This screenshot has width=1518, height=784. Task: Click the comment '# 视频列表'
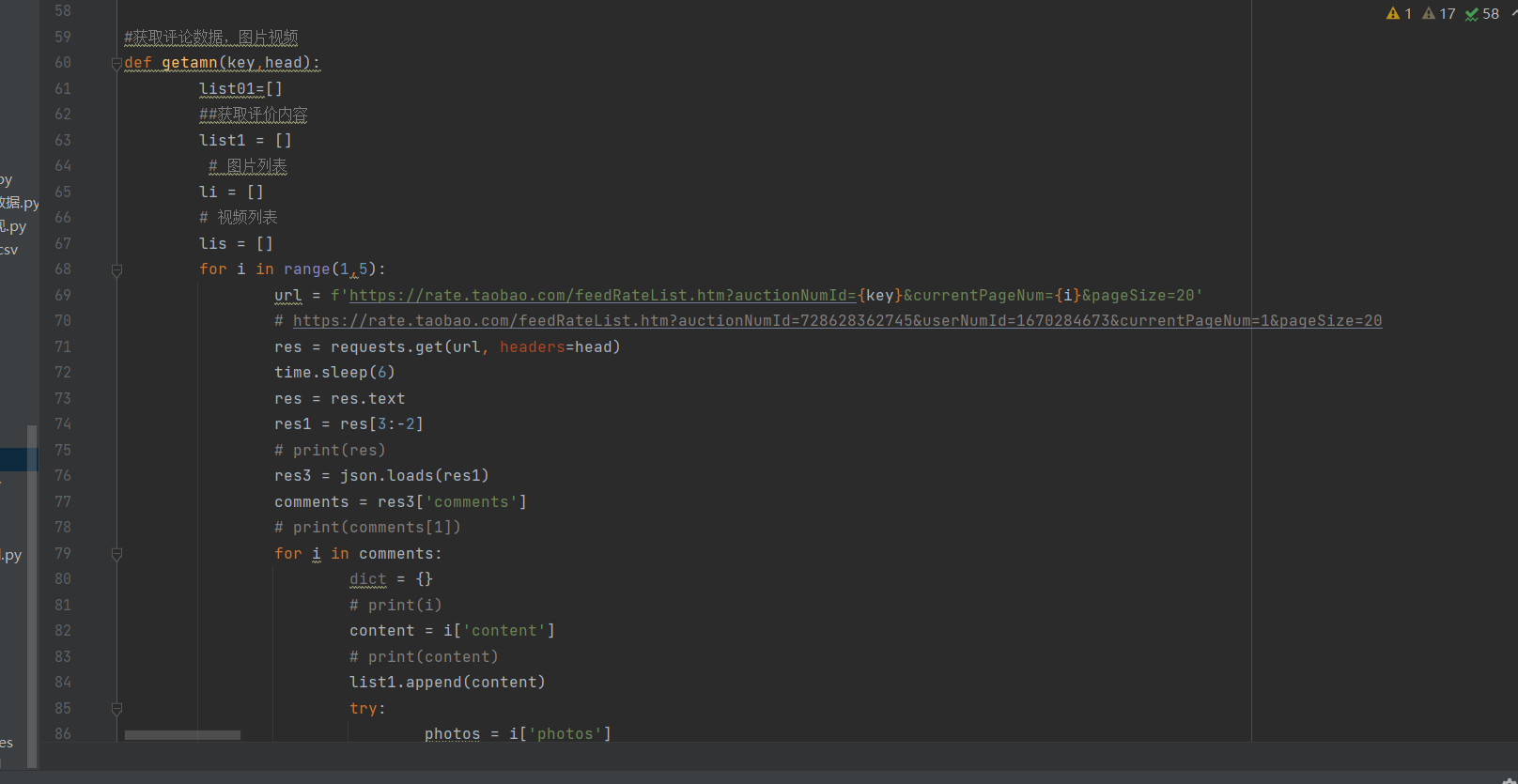(x=239, y=218)
